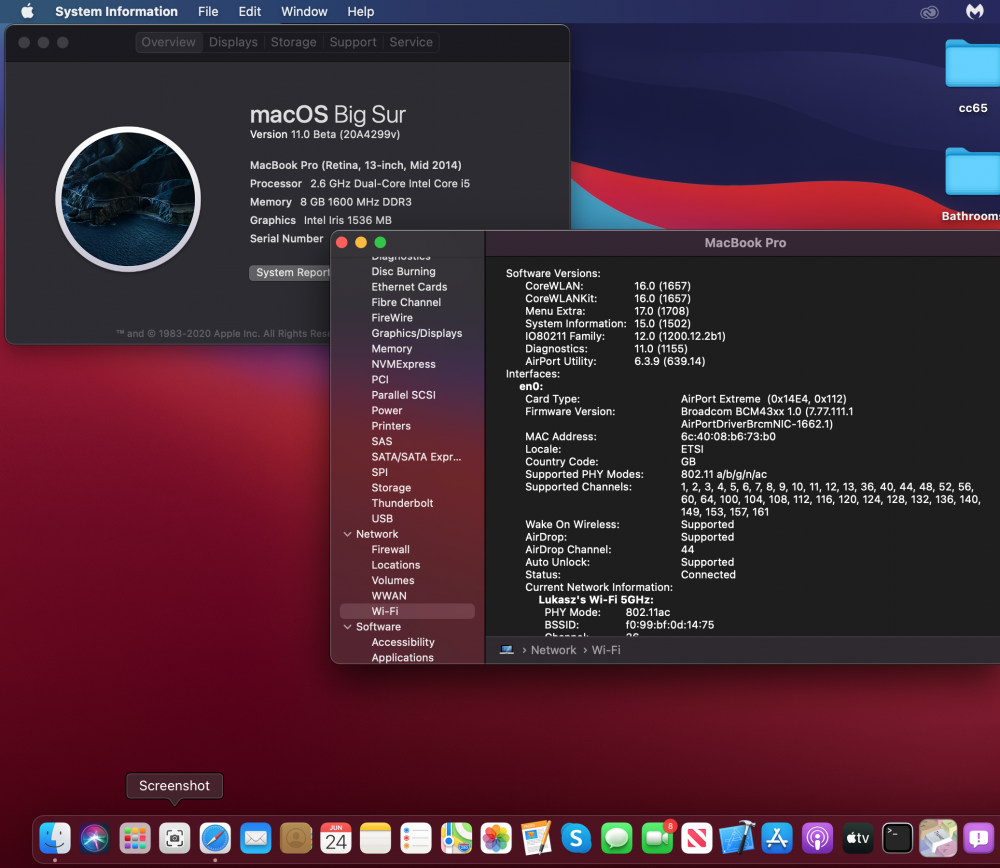
Task: Open FaceTime with 8 notifications badge
Action: 657,838
